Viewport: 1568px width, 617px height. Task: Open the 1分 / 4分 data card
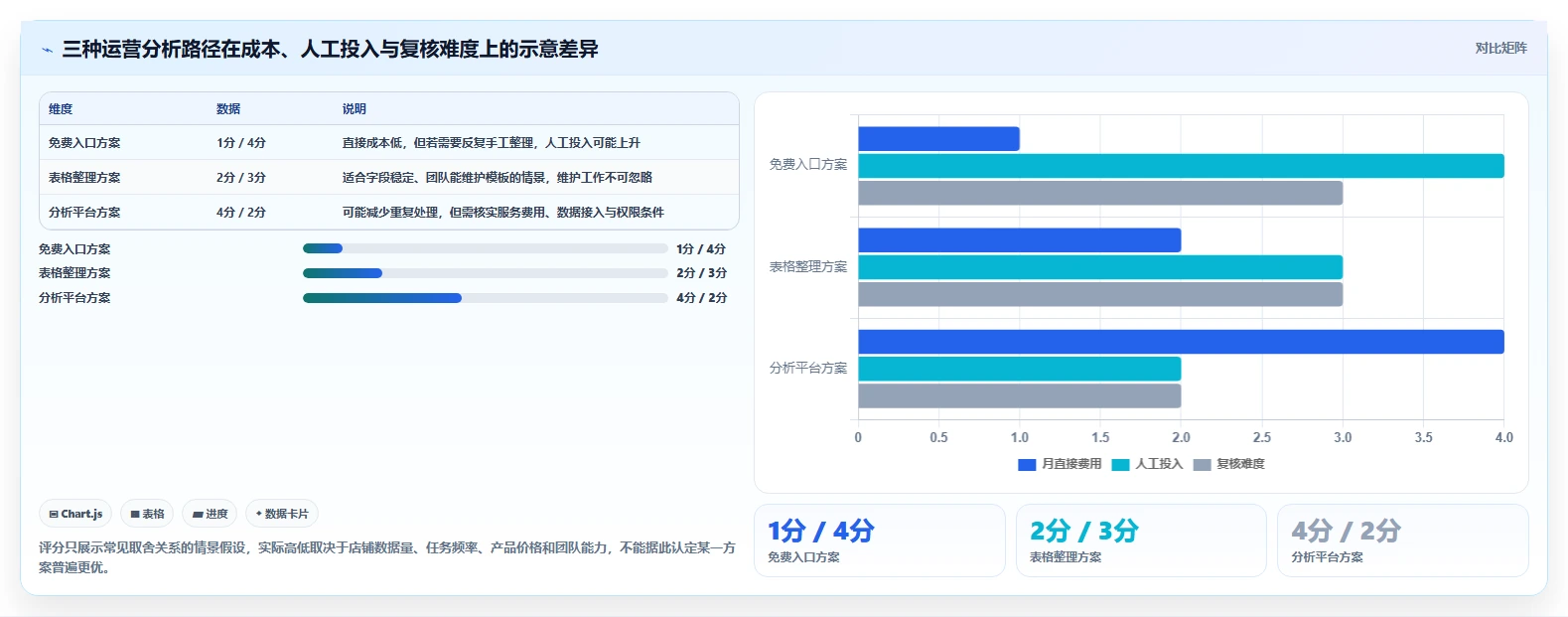[x=880, y=540]
